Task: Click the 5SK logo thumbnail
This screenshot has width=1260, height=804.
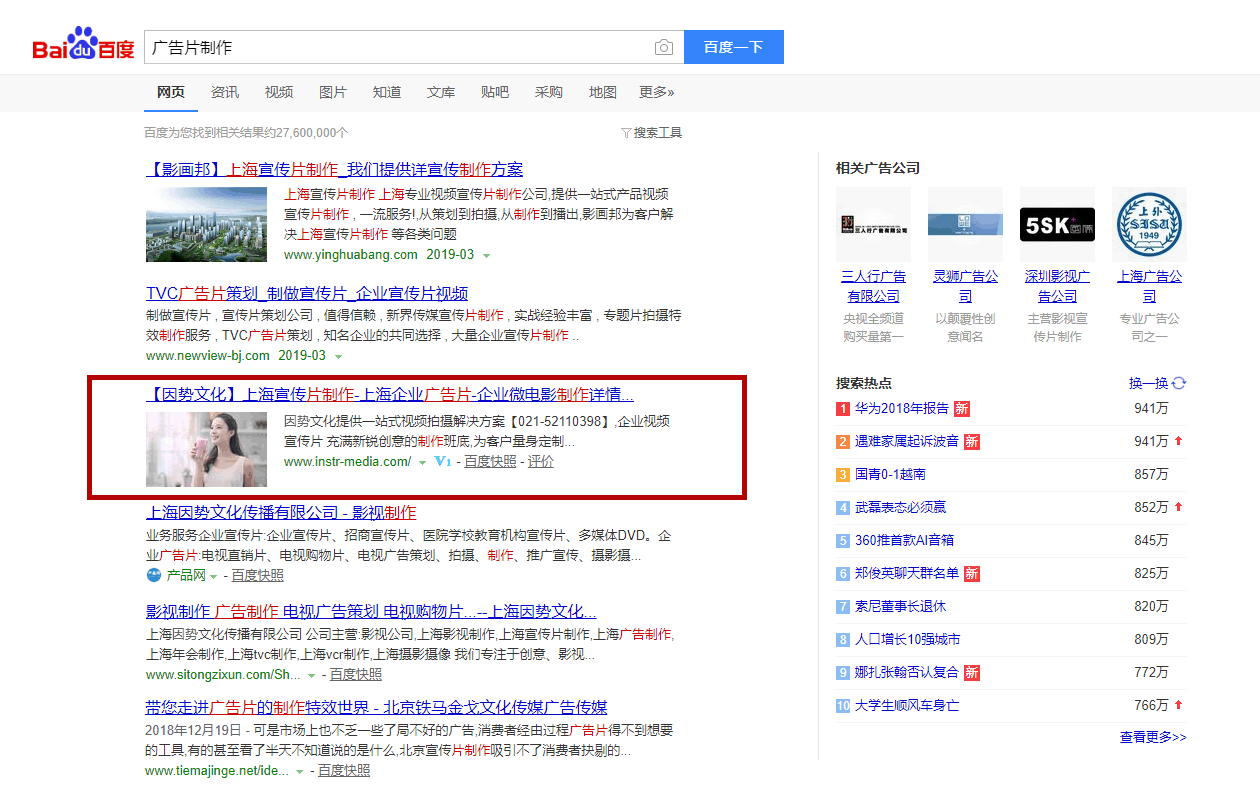Action: (x=1058, y=224)
